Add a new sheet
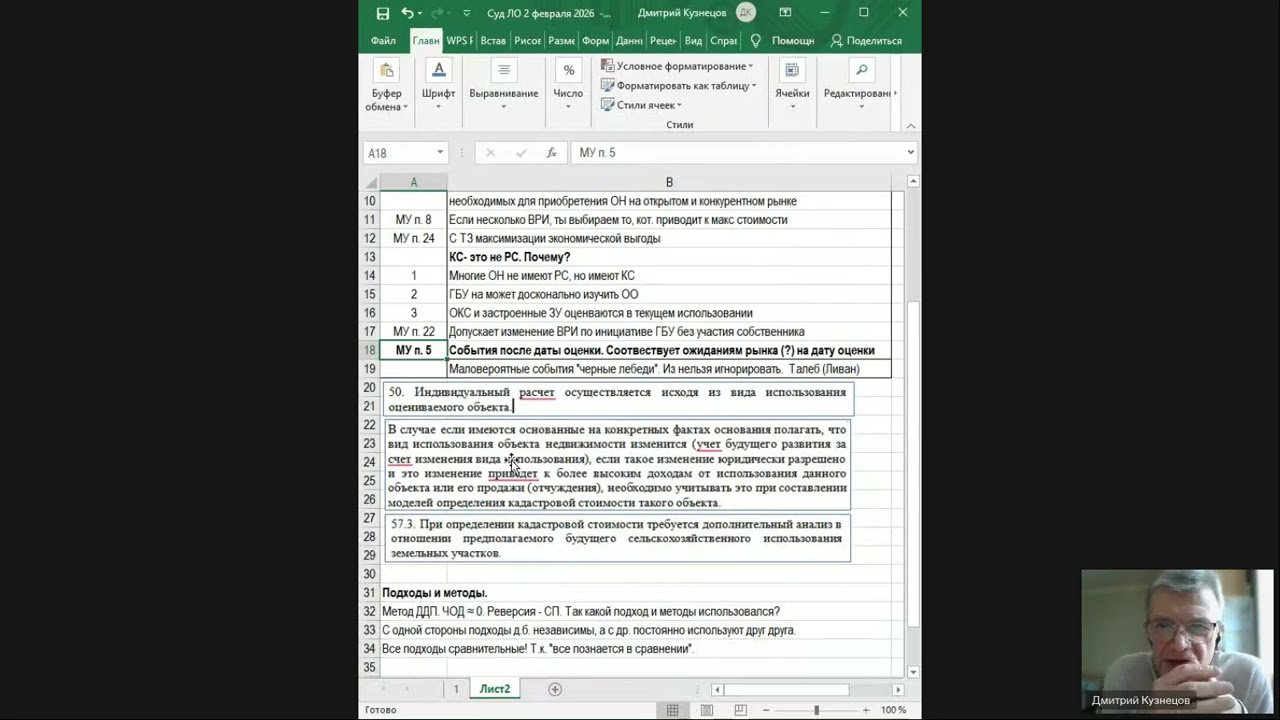 (x=555, y=689)
